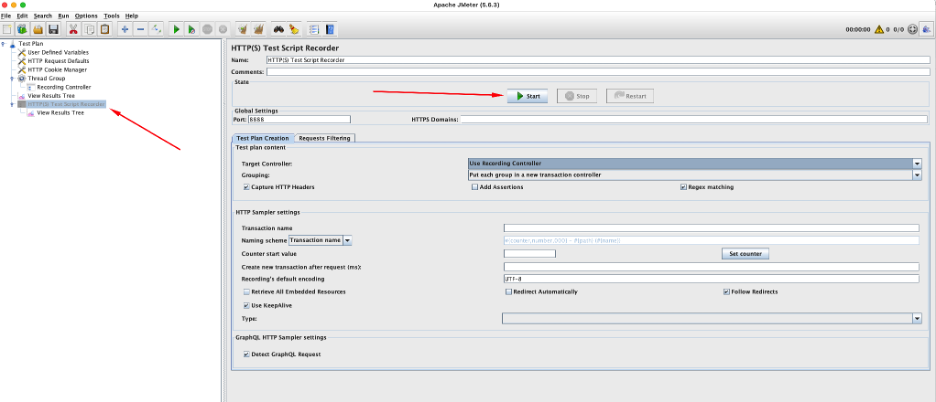This screenshot has height=402, width=936.
Task: Open the Edit menu
Action: [22, 16]
